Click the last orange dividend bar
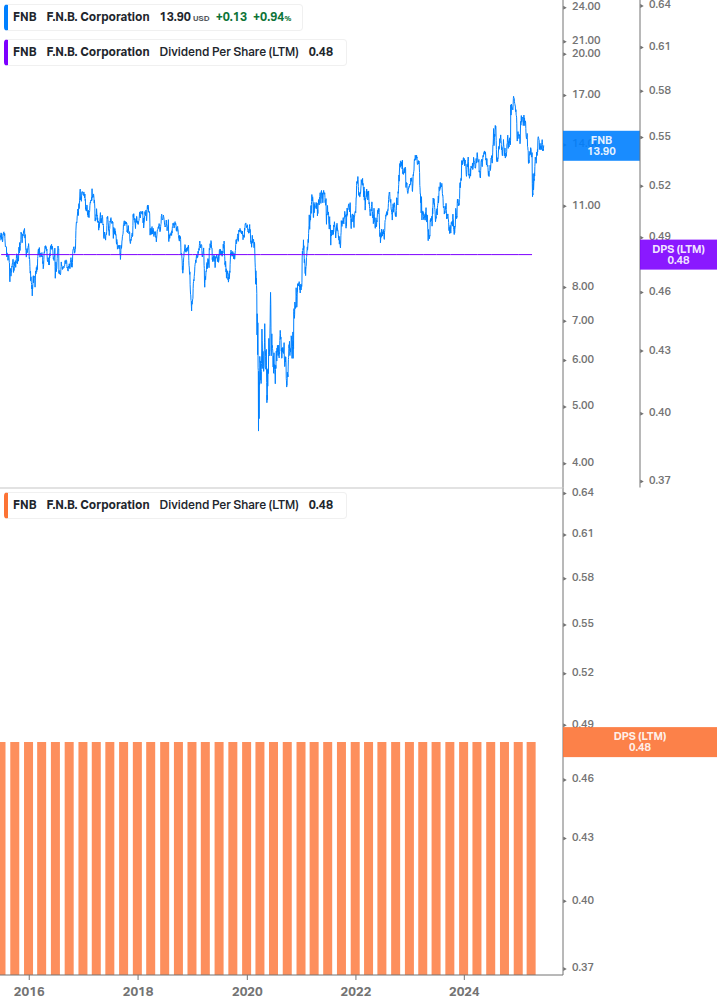 coord(531,858)
